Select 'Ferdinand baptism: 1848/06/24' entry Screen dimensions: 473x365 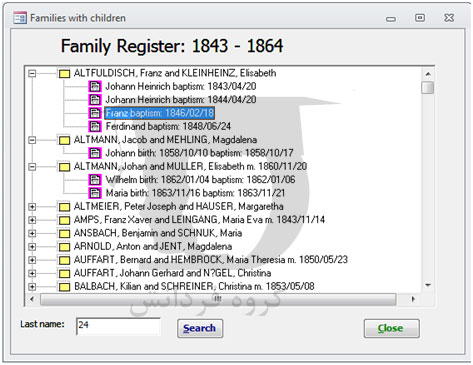click(168, 126)
